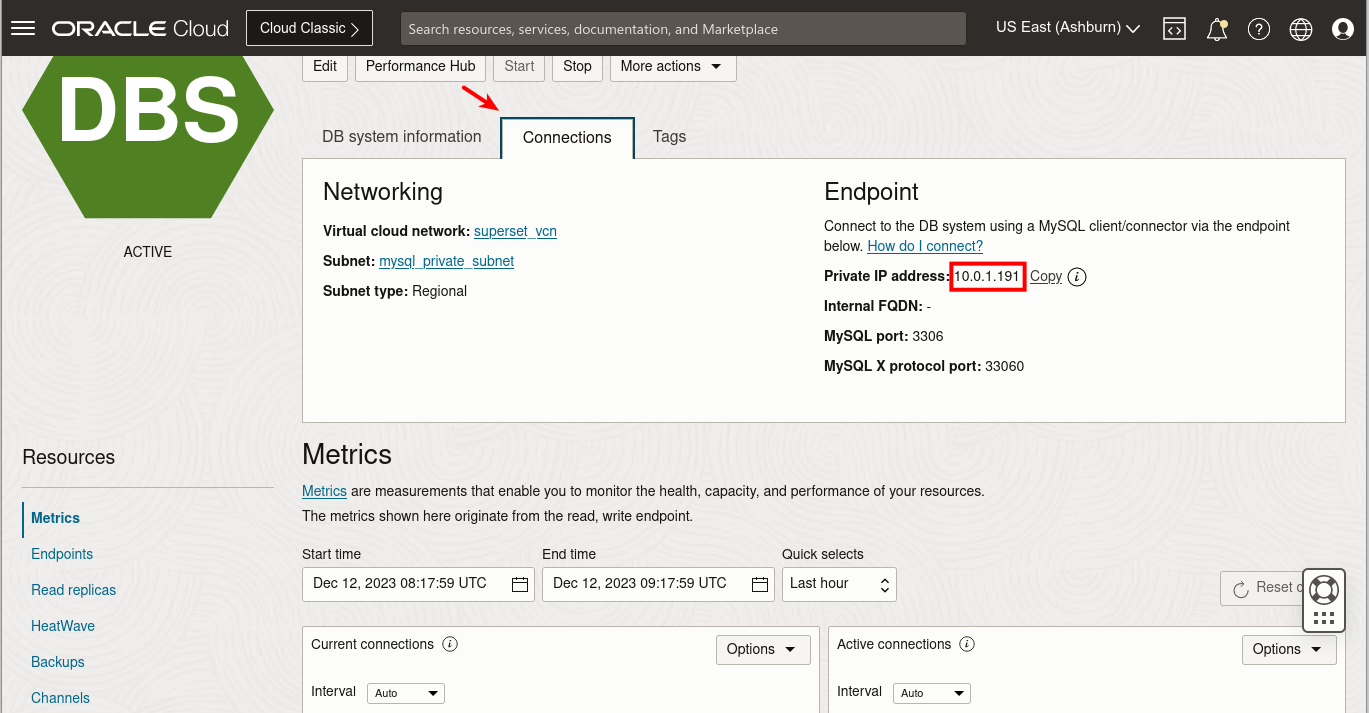Select the DB system information tab
The height and width of the screenshot is (713, 1369).
(402, 136)
